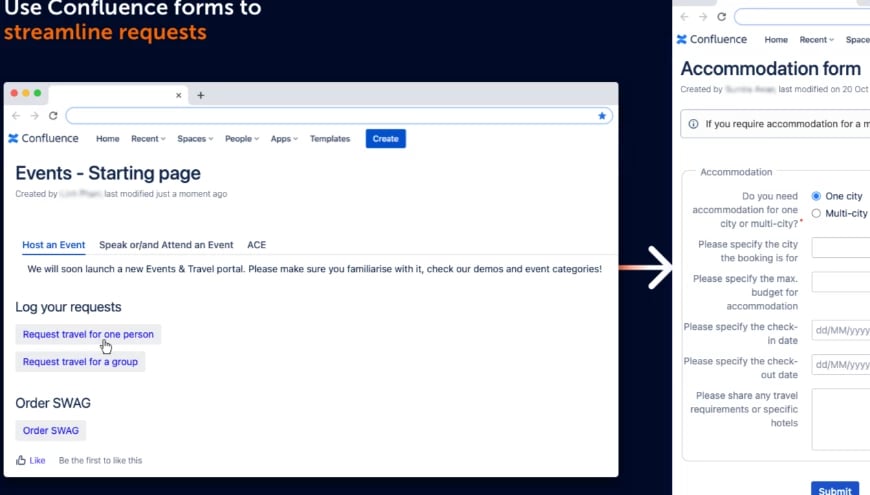Click the Order SWAG button

50,430
